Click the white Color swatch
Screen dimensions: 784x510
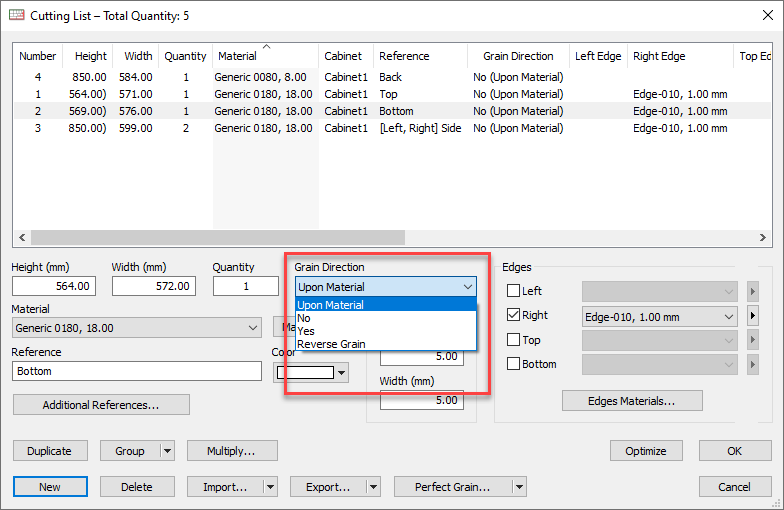pos(305,372)
